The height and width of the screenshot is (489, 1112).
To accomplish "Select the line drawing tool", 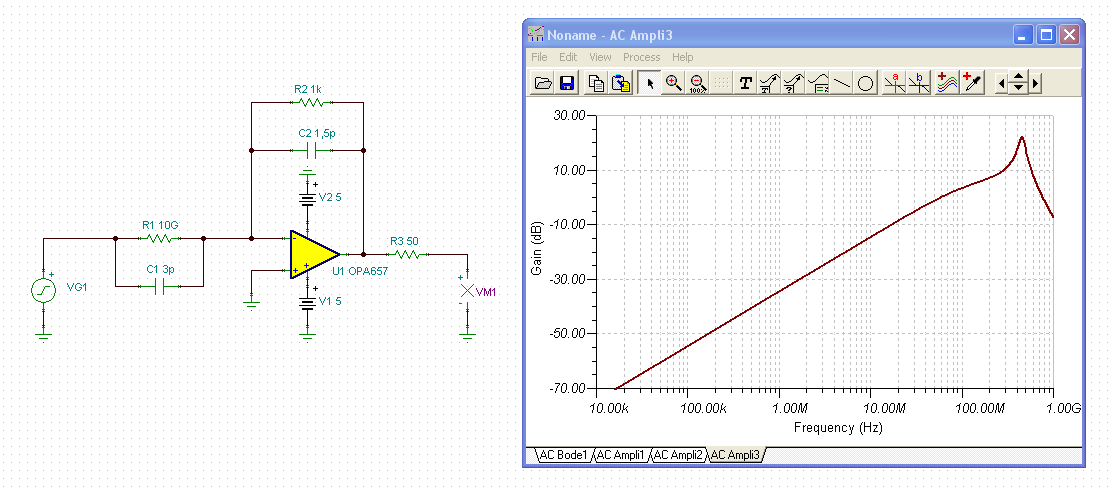I will click(842, 83).
